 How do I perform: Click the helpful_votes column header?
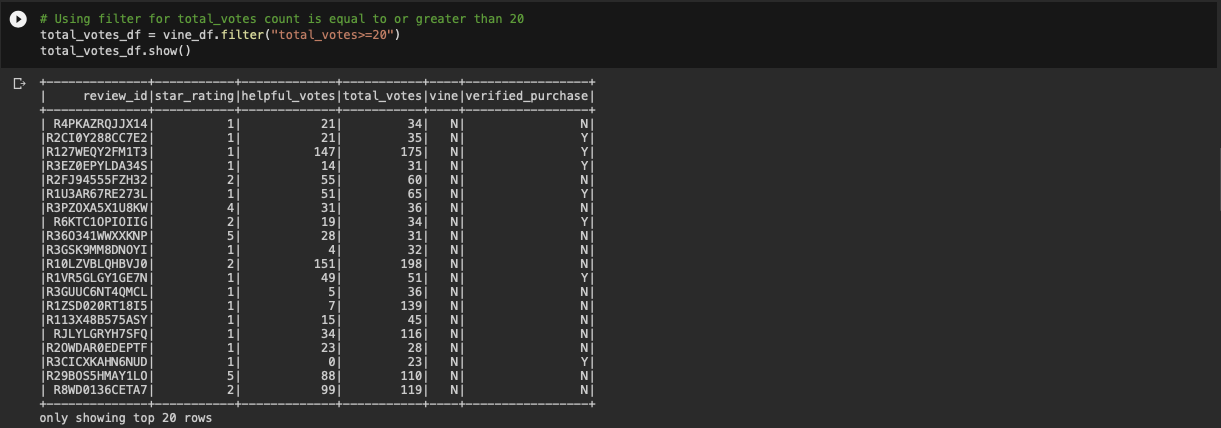(289, 96)
